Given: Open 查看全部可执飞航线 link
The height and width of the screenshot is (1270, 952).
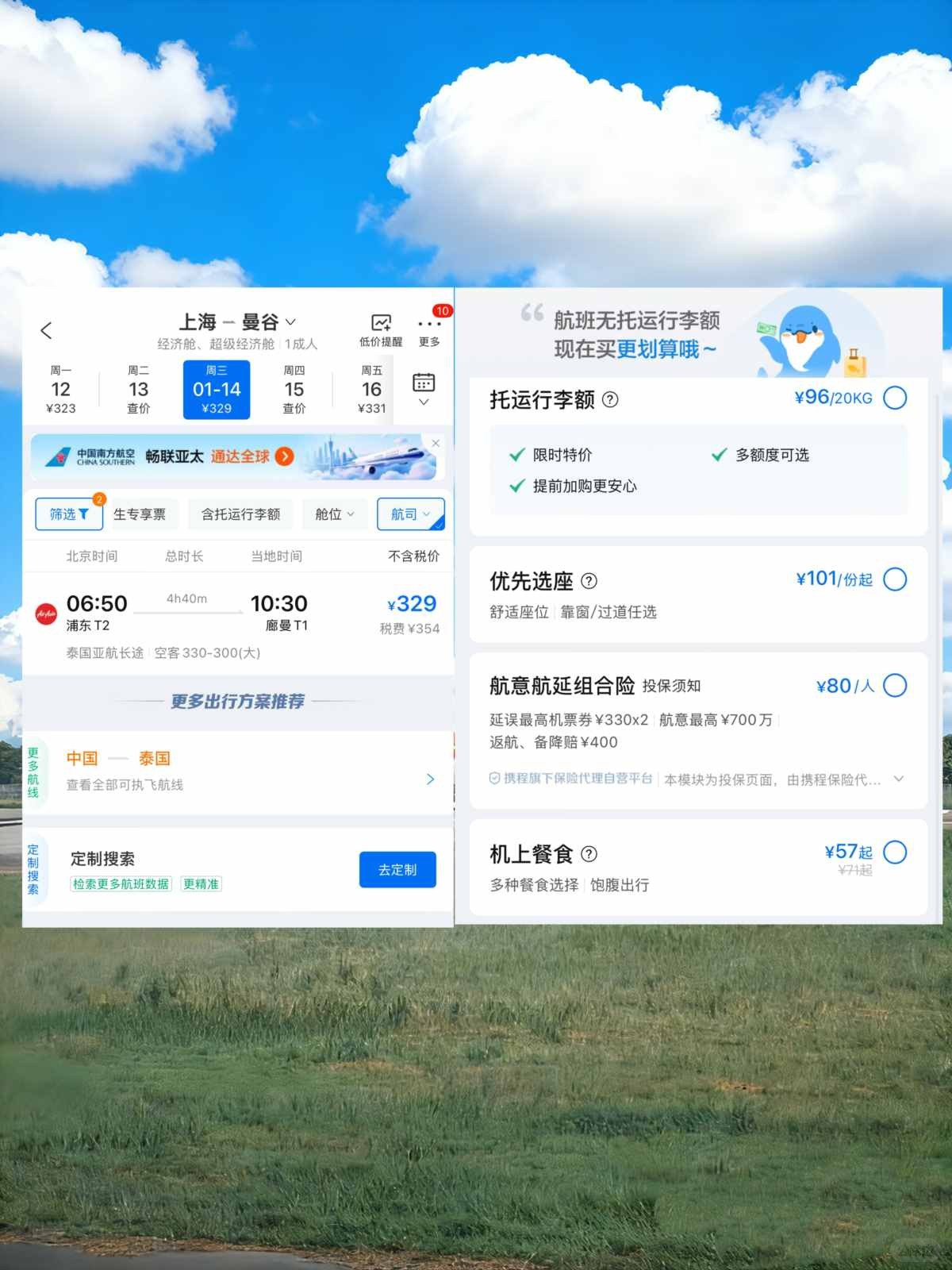Looking at the screenshot, I should point(125,785).
